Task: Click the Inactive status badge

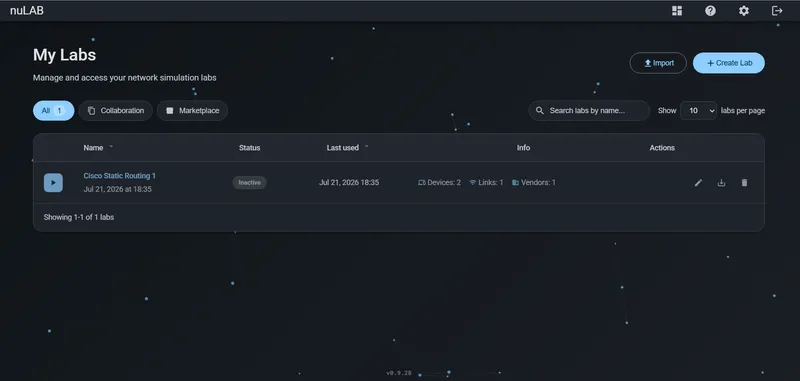Action: (249, 183)
